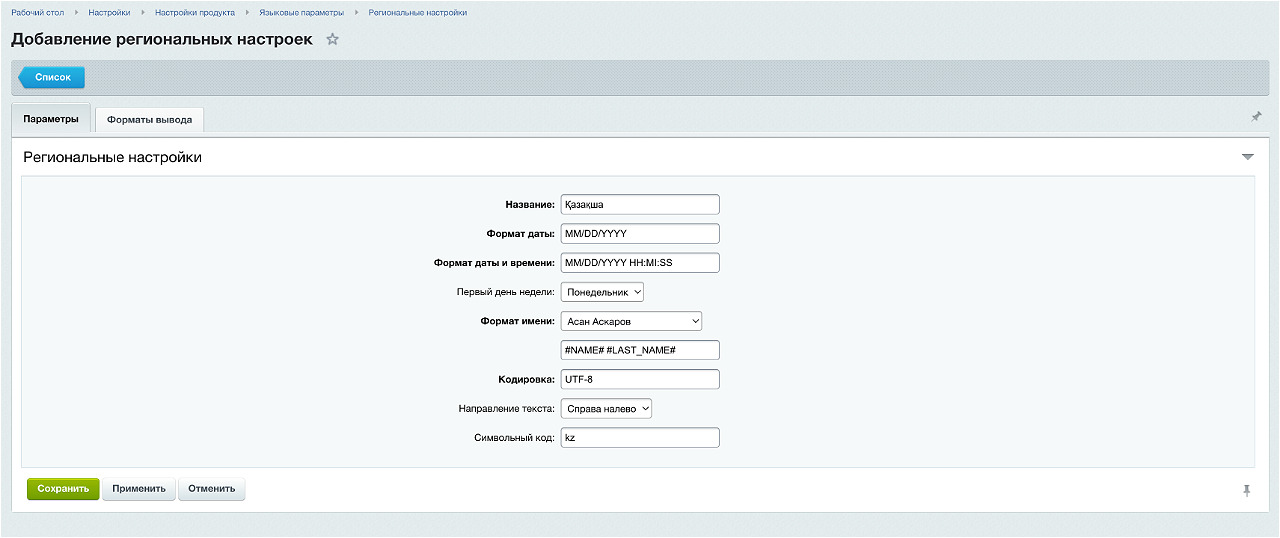1280x538 pixels.
Task: Collapse the Региональные настройки section
Action: 1247,157
